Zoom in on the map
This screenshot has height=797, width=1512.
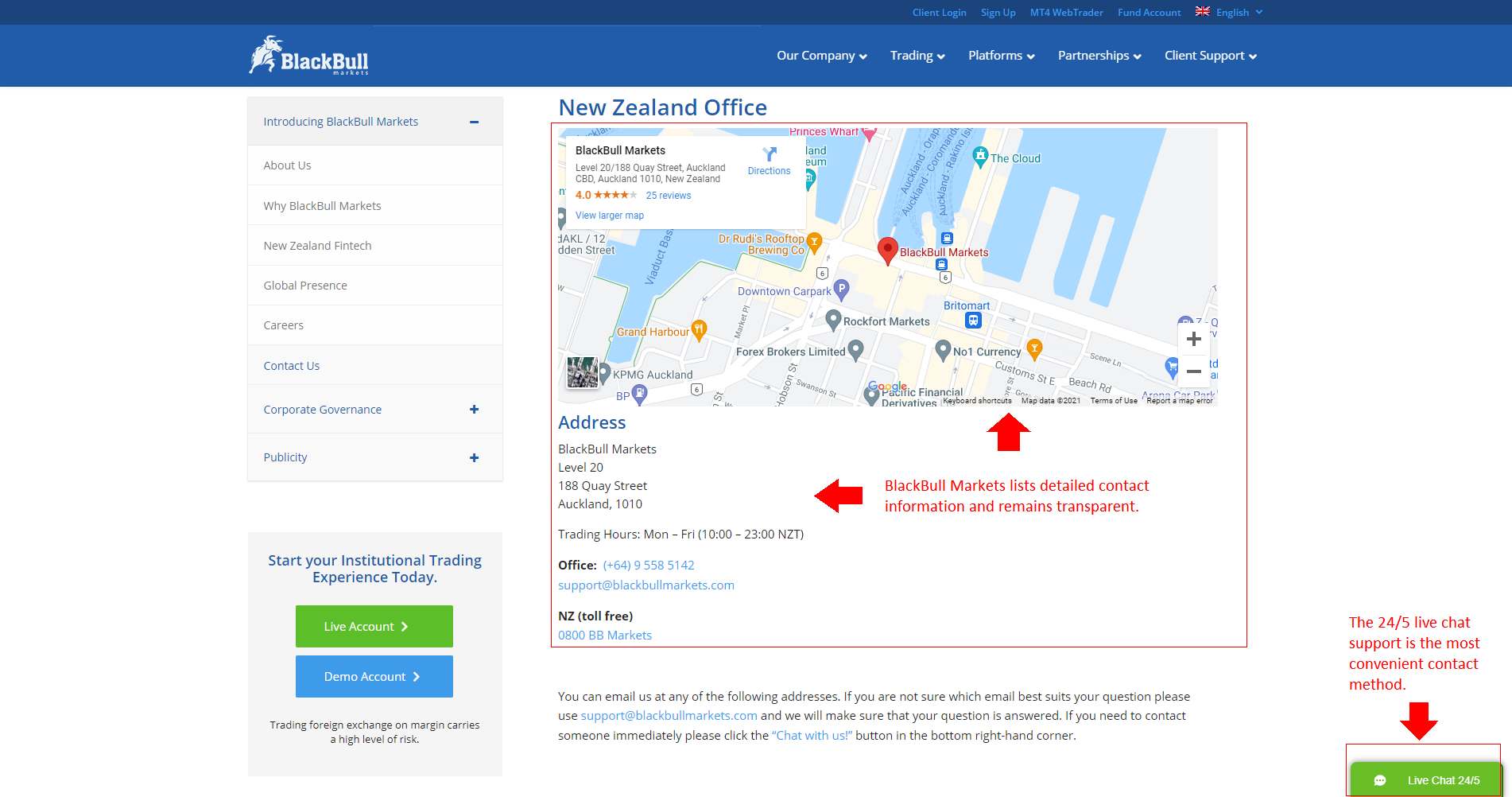(x=1193, y=340)
